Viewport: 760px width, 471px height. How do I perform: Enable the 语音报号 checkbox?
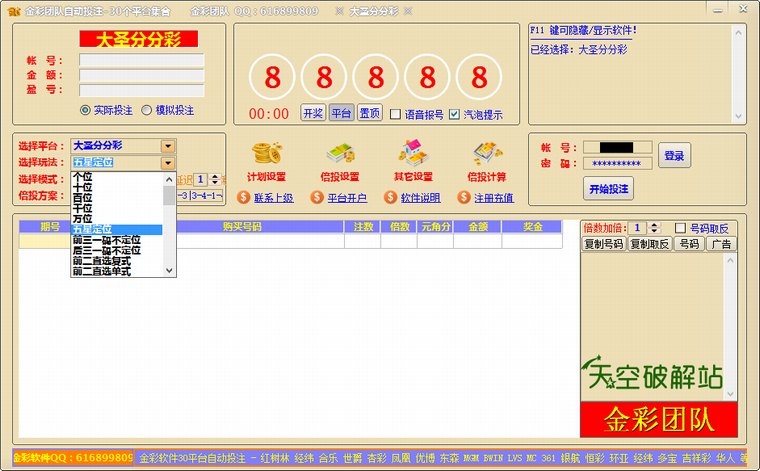point(395,114)
